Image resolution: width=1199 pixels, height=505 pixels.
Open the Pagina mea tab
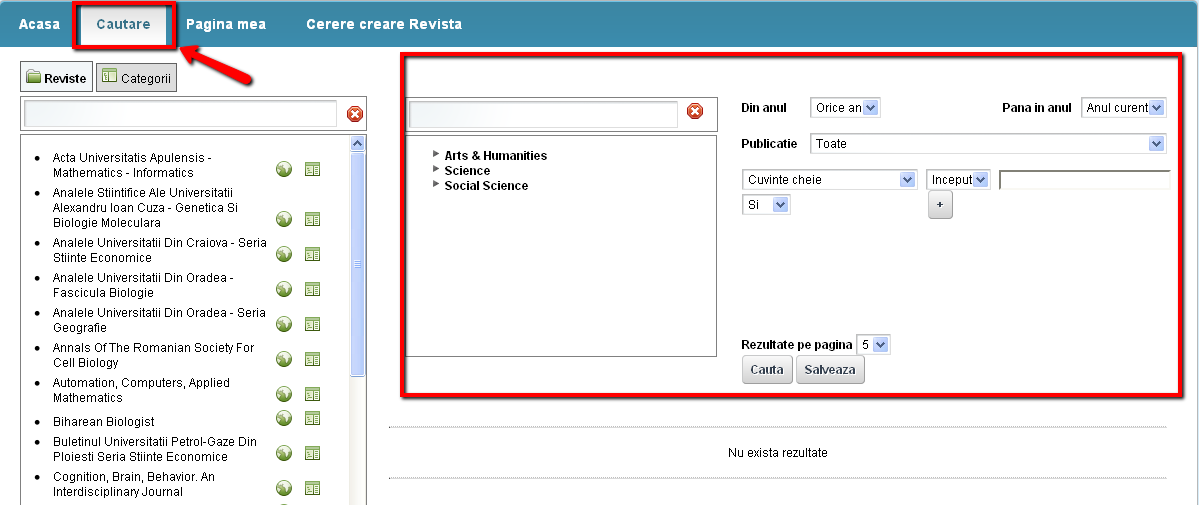(x=226, y=24)
